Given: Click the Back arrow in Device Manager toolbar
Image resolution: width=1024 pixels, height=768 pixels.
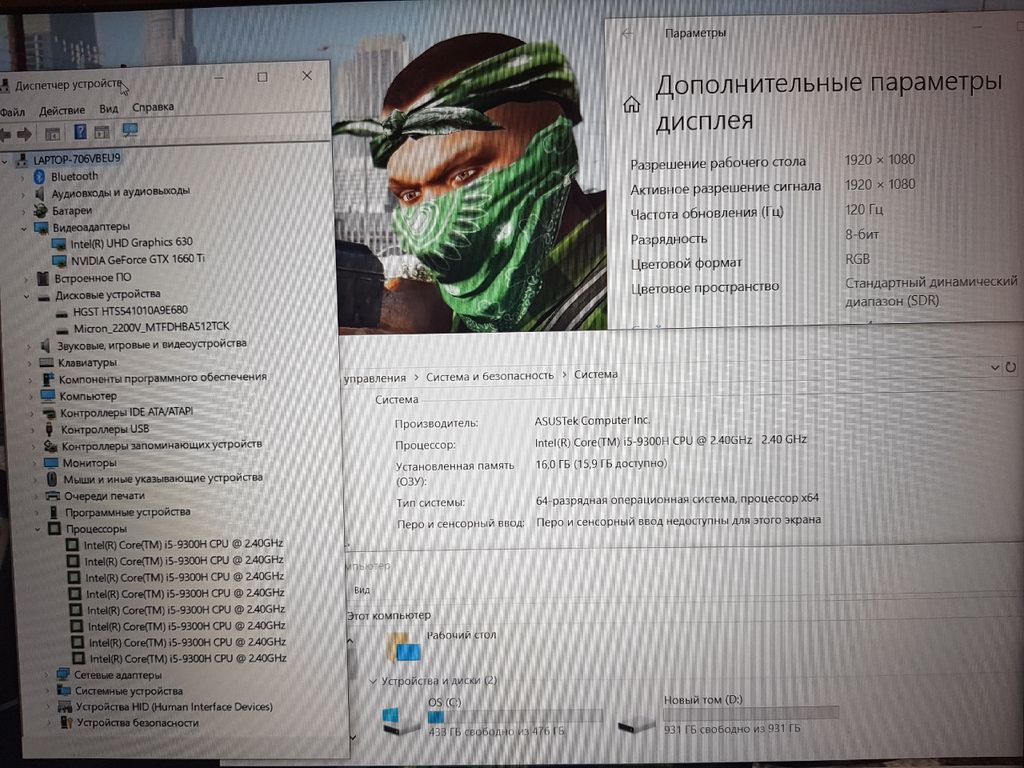Looking at the screenshot, I should point(5,135).
